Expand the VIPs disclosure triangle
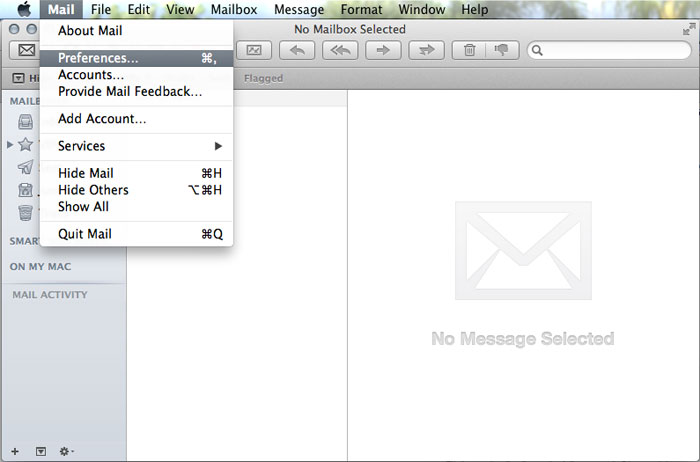This screenshot has width=700, height=462. pos(10,145)
